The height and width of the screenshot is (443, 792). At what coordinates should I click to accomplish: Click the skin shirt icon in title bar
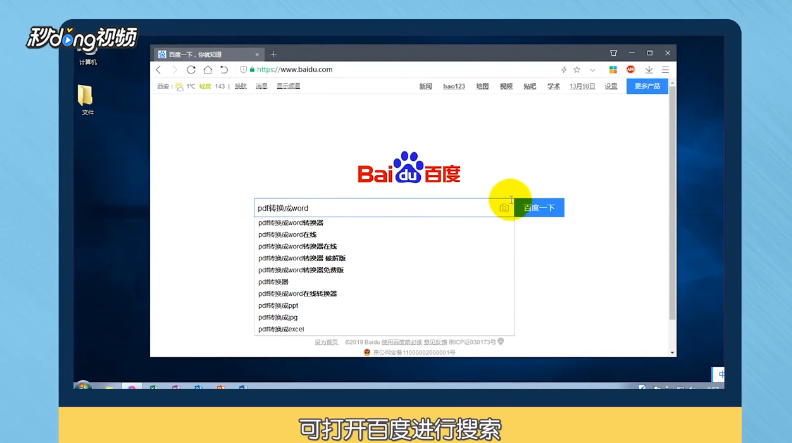[613, 53]
